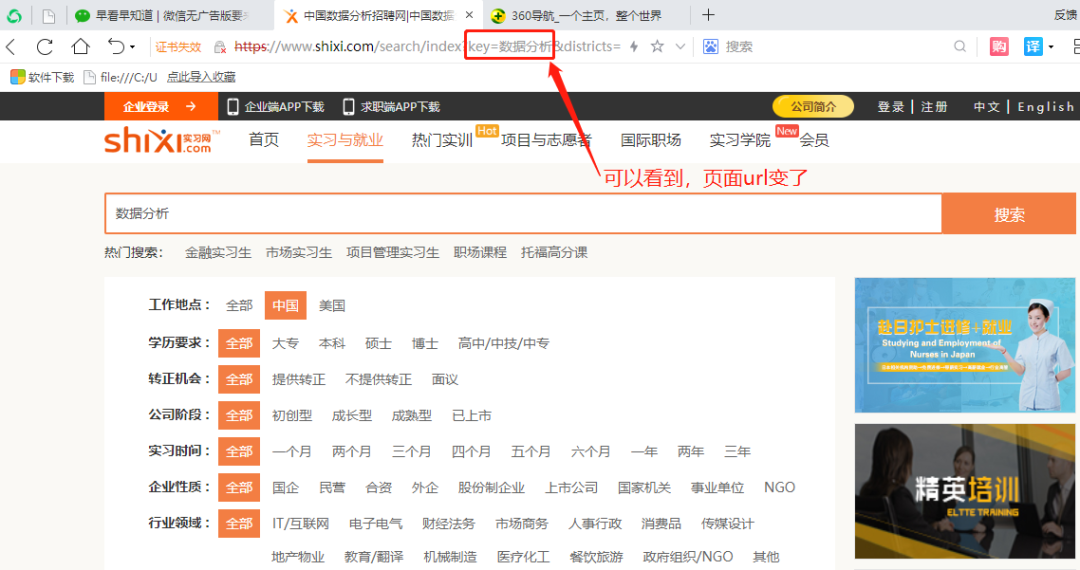Screen dimensions: 1080x570
Task: Switch to the 360导航 tab
Action: pyautogui.click(x=585, y=15)
